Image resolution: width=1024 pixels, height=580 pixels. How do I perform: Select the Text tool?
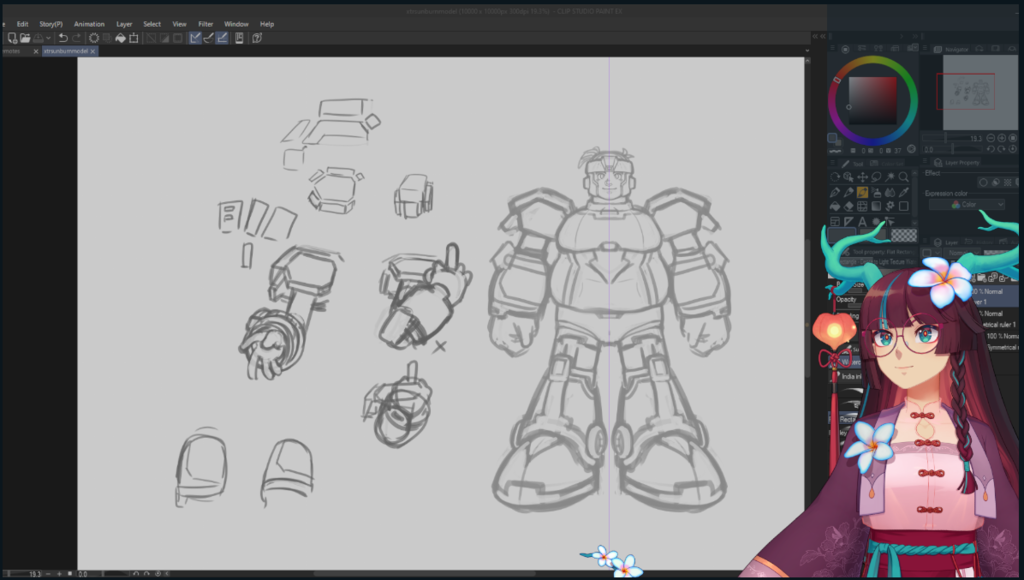click(x=863, y=221)
